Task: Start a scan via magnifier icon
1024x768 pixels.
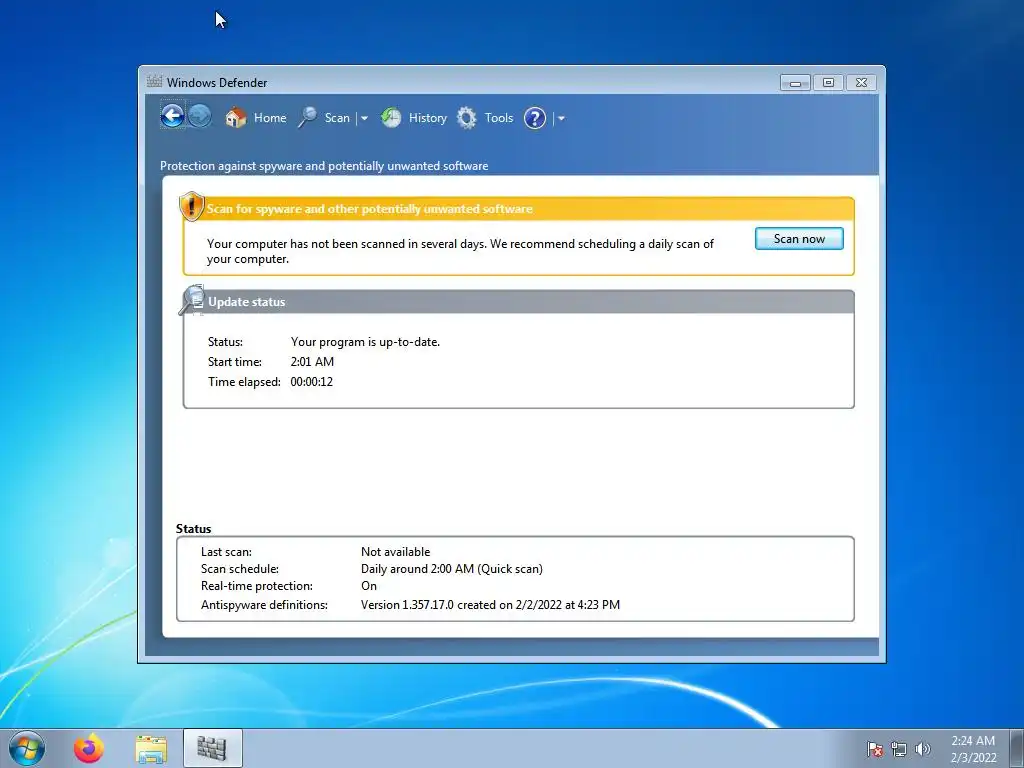Action: click(x=308, y=118)
